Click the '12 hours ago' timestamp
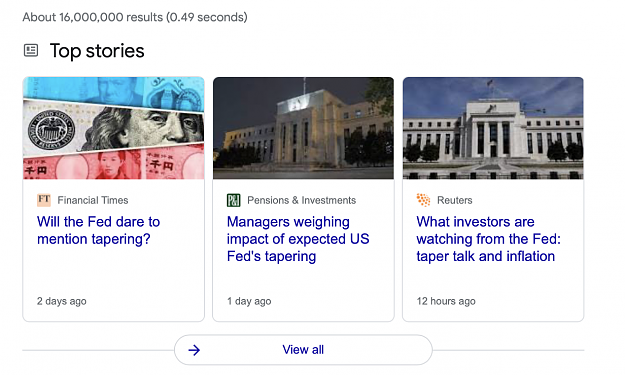The width and height of the screenshot is (625, 375). tap(446, 301)
